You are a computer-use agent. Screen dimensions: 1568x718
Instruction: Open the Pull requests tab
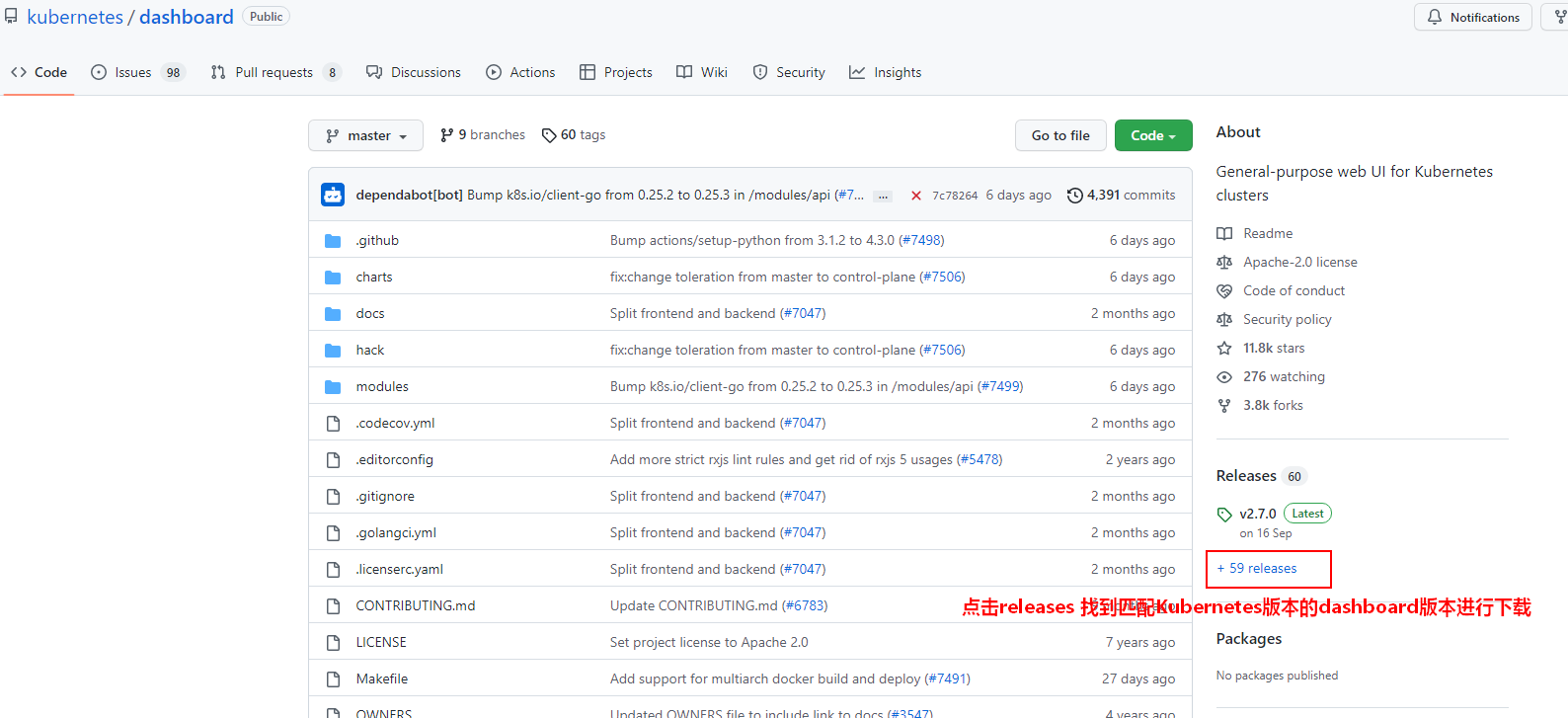(275, 72)
